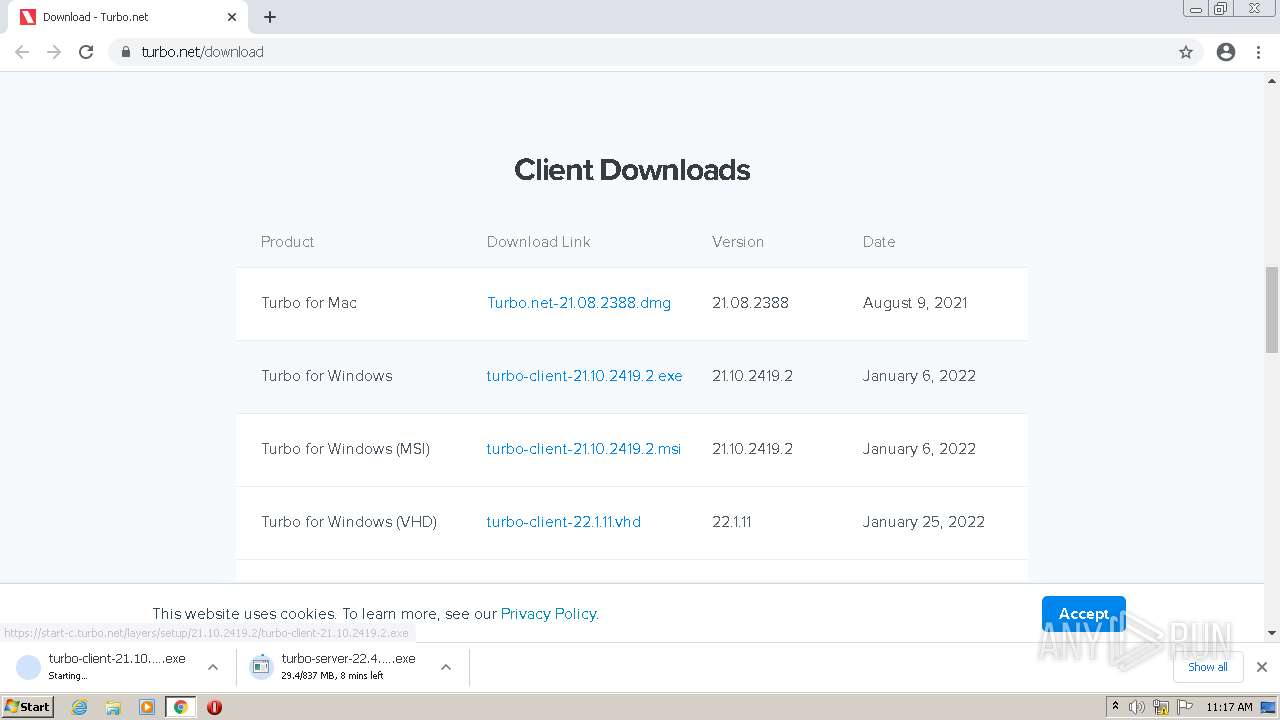
Task: Click Chrome taskbar icon
Action: 180,707
